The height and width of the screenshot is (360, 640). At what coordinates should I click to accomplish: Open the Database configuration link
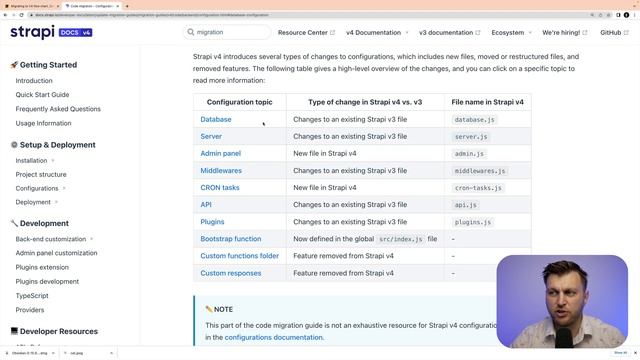216,119
